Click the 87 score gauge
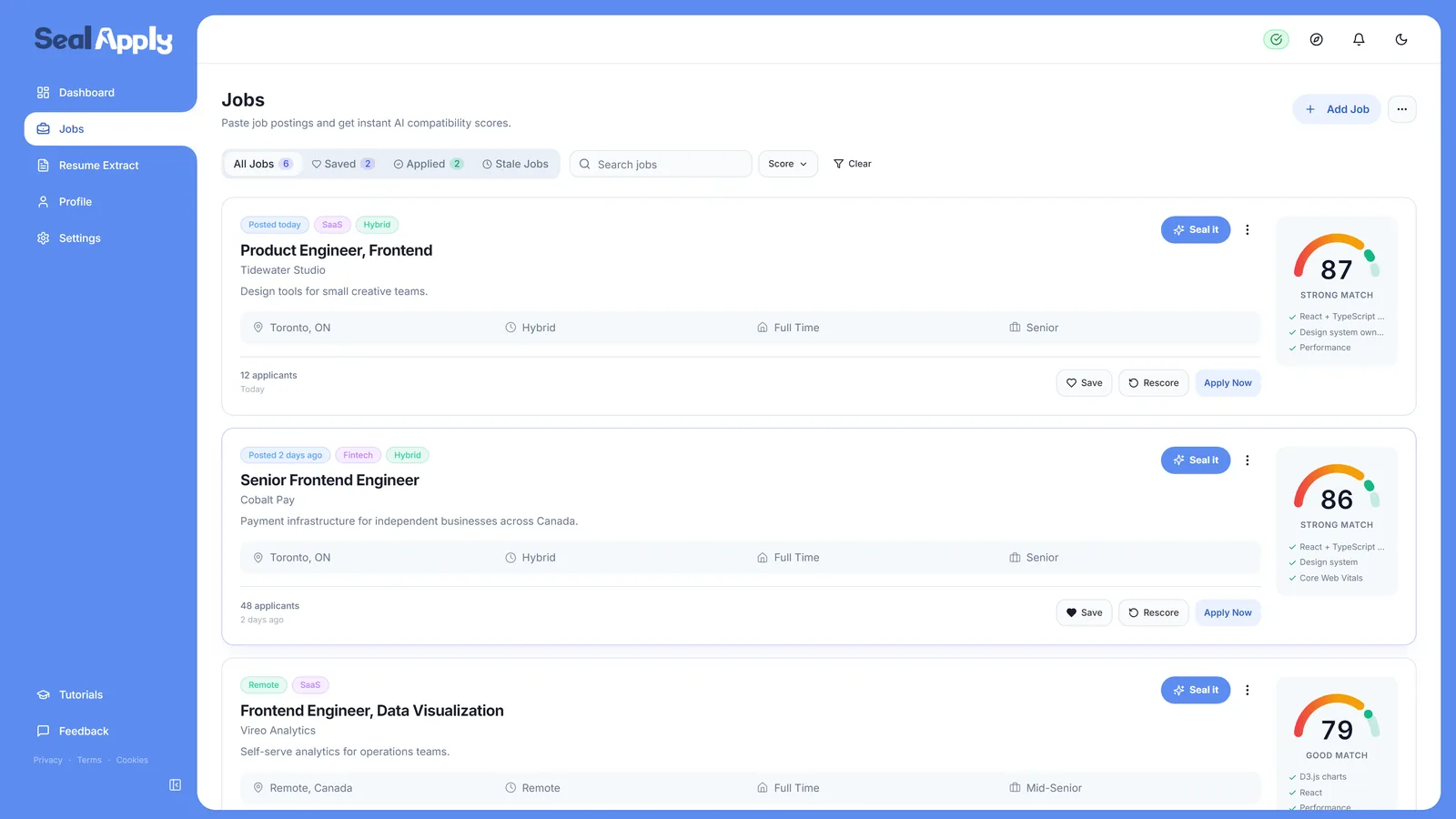This screenshot has width=1456, height=819. point(1337,258)
